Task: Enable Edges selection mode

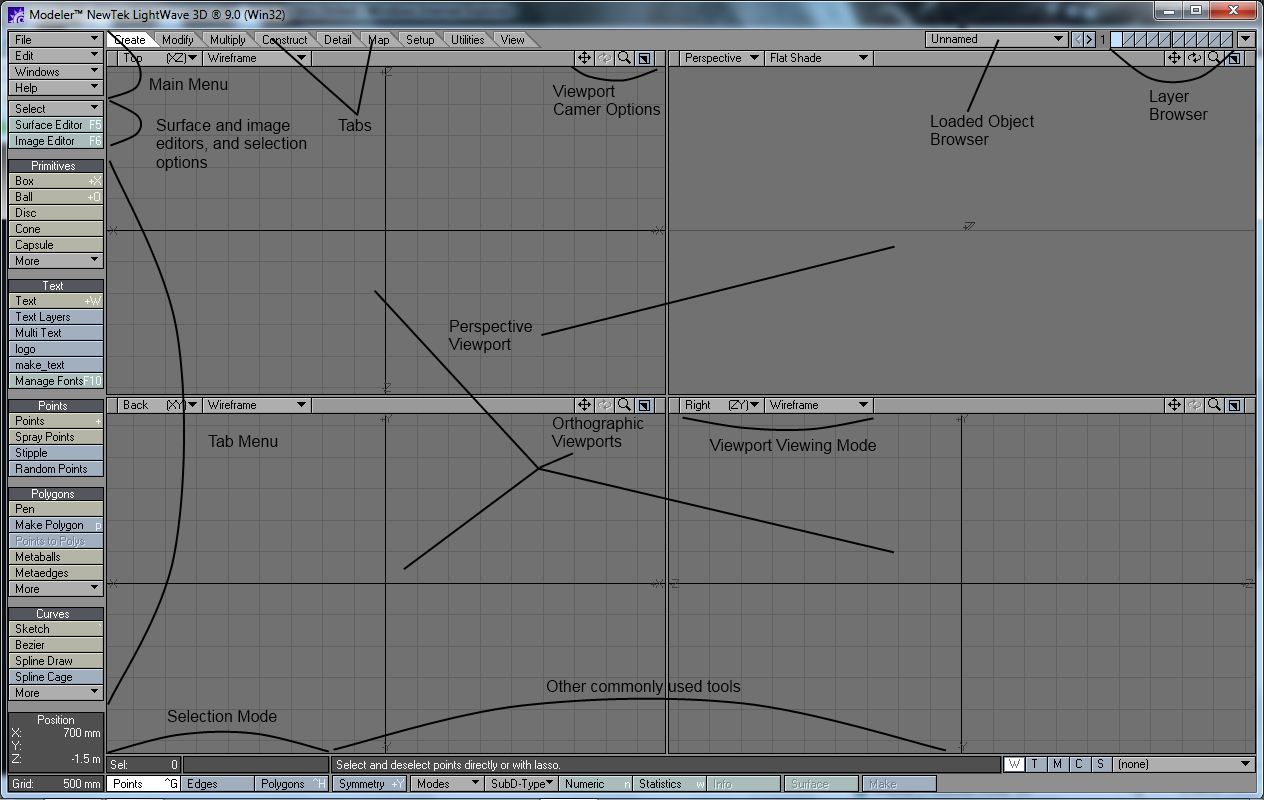Action: click(218, 784)
